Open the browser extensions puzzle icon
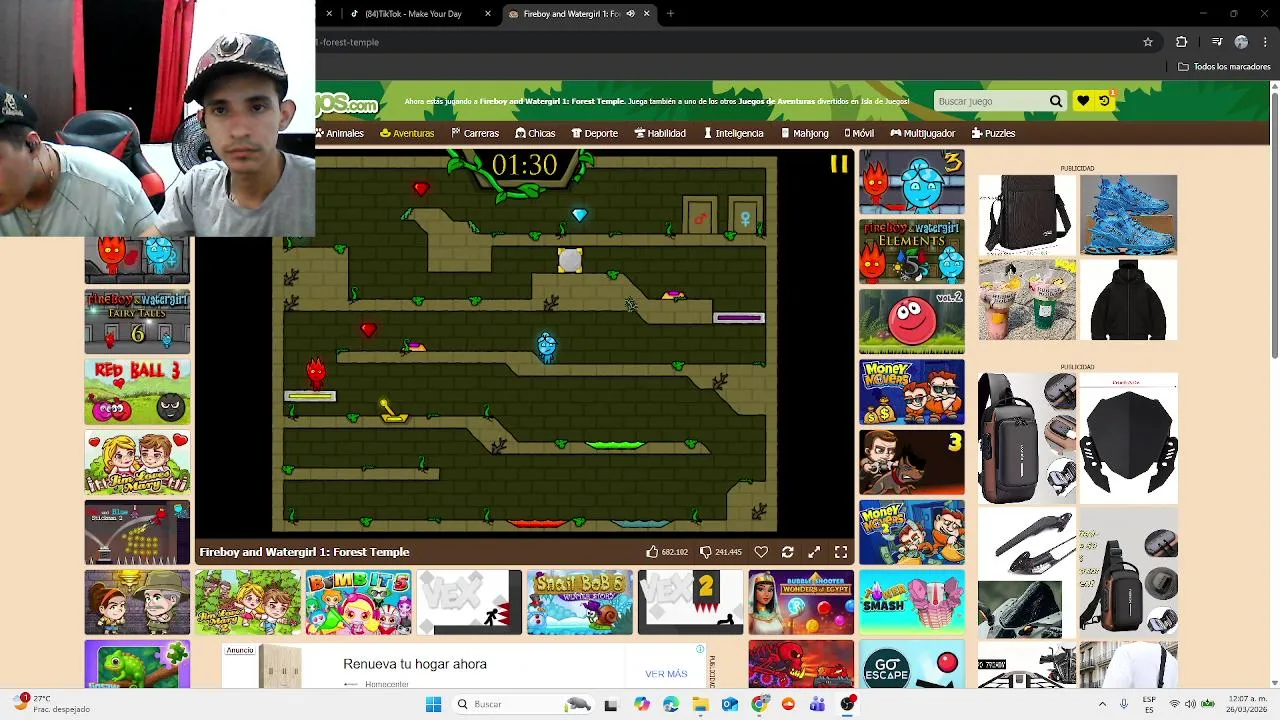 pyautogui.click(x=1181, y=42)
